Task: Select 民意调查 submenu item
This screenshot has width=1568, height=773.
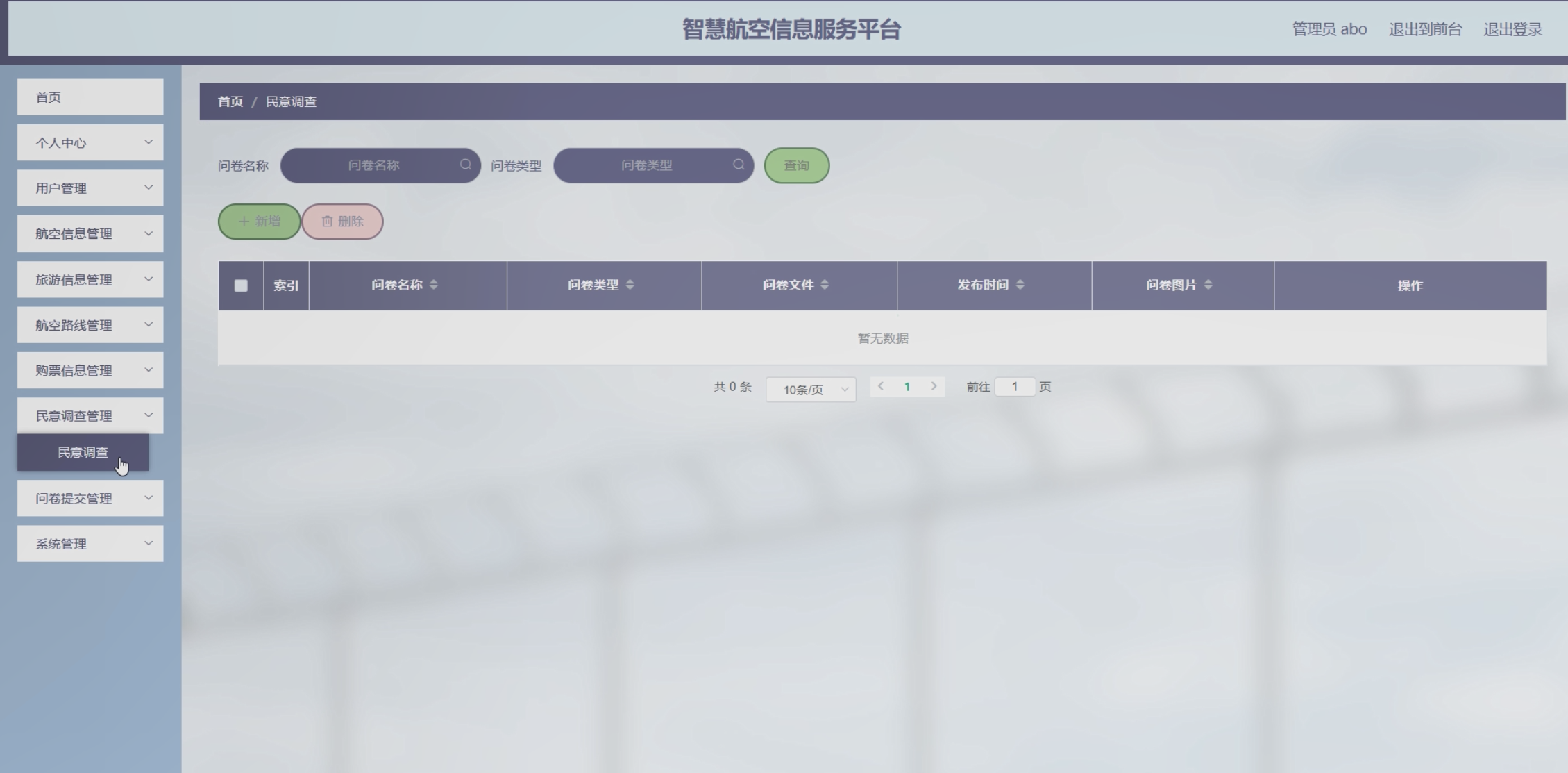Action: tap(83, 452)
